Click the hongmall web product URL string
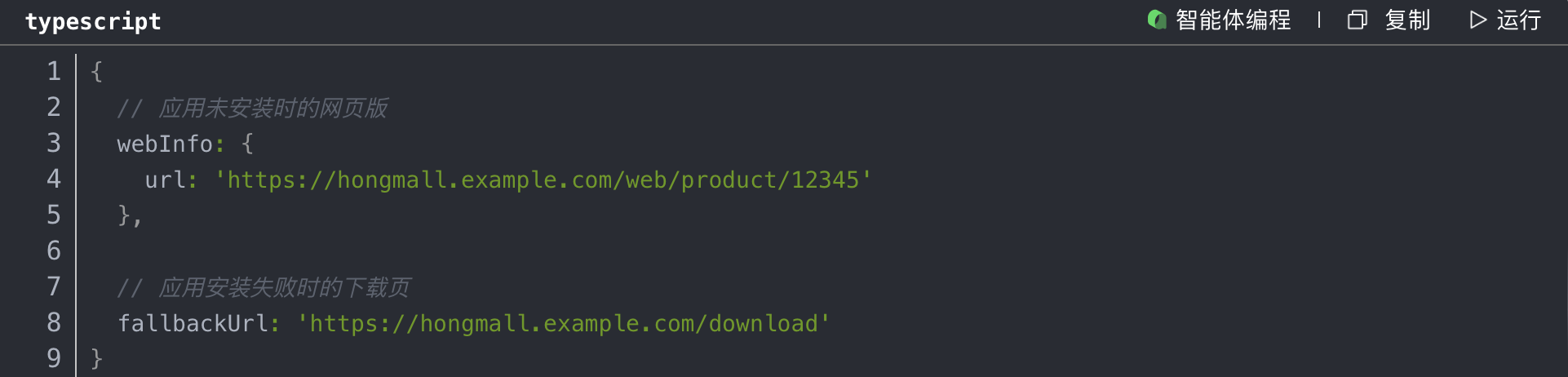The height and width of the screenshot is (377, 1568). coord(543,180)
